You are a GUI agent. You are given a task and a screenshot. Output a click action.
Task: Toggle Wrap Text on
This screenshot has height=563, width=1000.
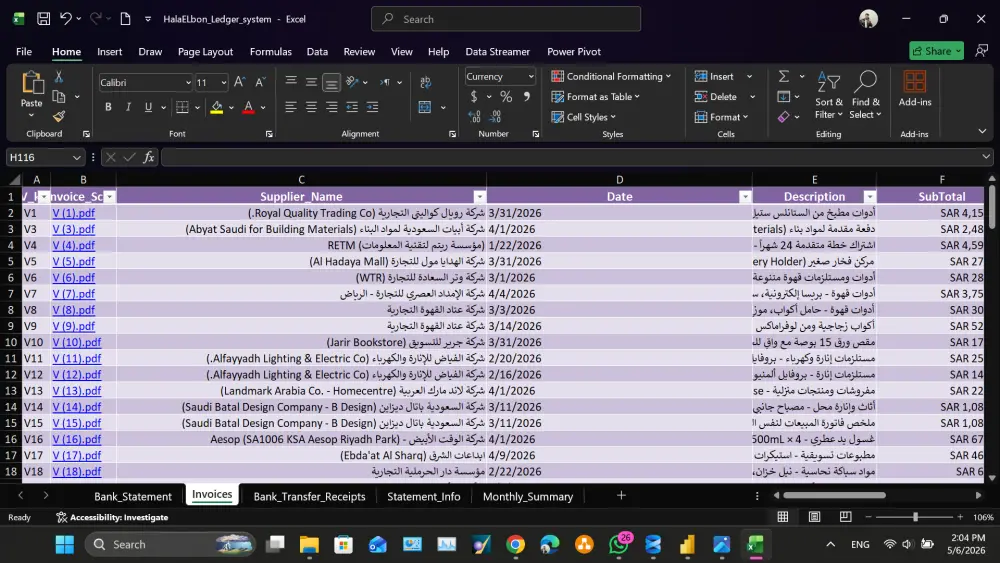pos(425,82)
